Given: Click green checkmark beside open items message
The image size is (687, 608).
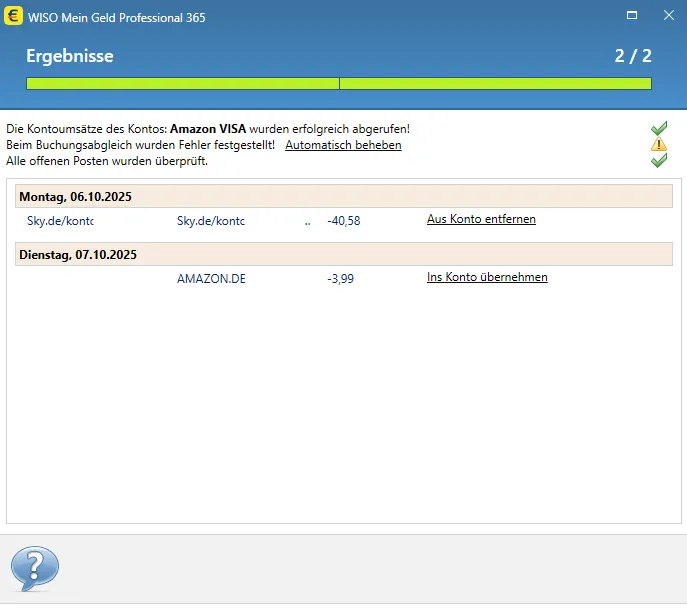Looking at the screenshot, I should (658, 161).
